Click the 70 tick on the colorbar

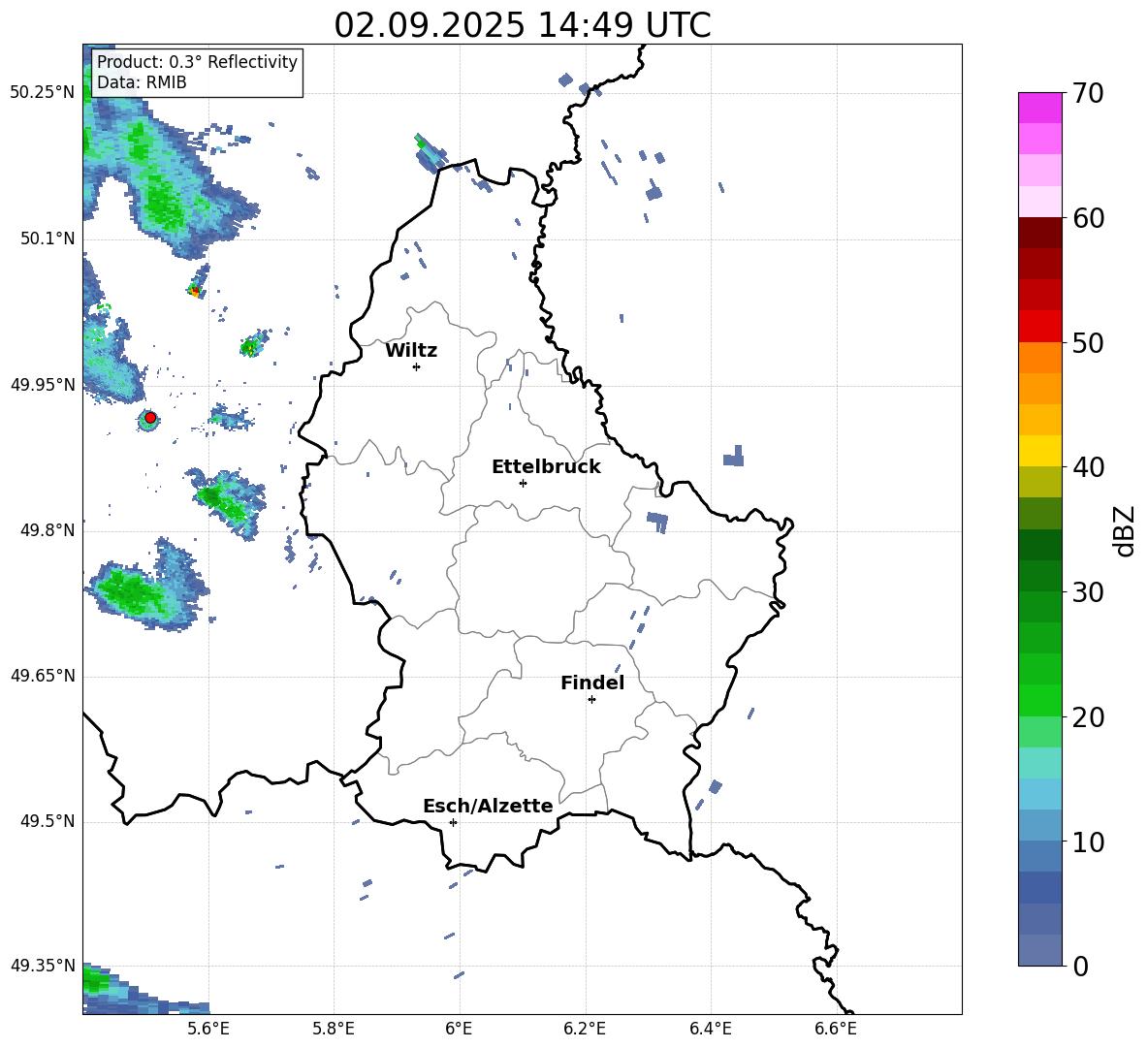[x=1088, y=93]
